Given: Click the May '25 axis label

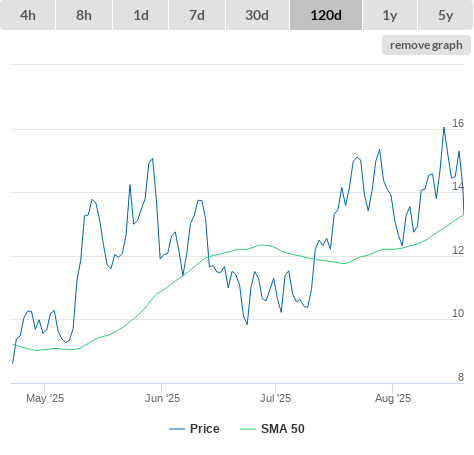Looking at the screenshot, I should coord(45,398).
